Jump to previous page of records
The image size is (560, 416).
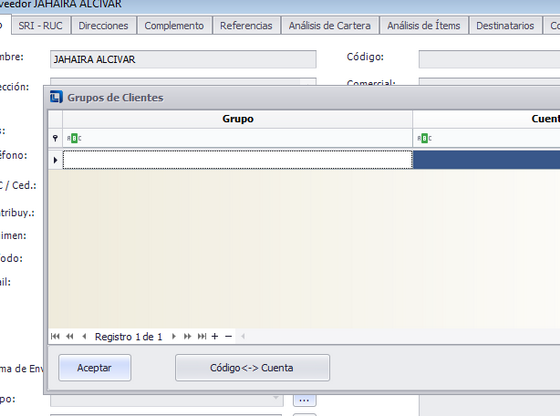click(x=70, y=336)
